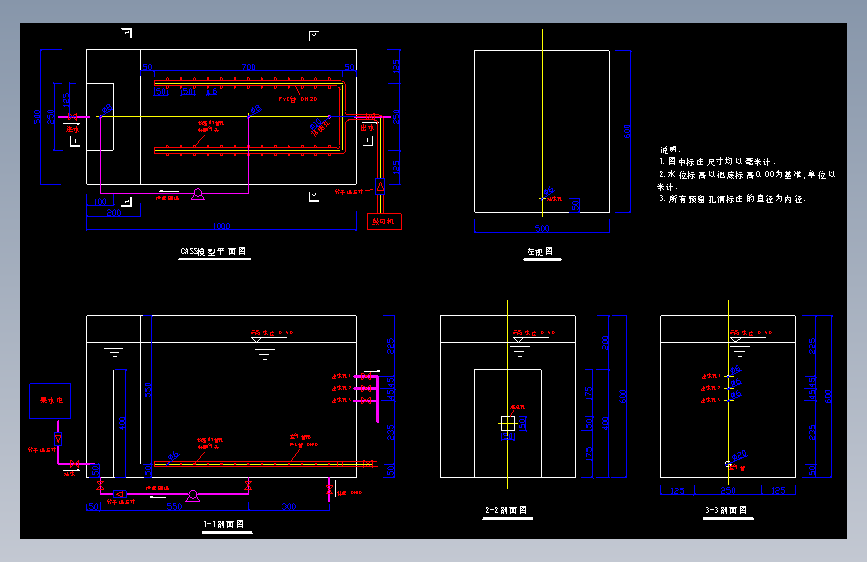The height and width of the screenshot is (562, 867).
Task: Pick the 250 dimension below 3-3 section
Action: point(728,490)
